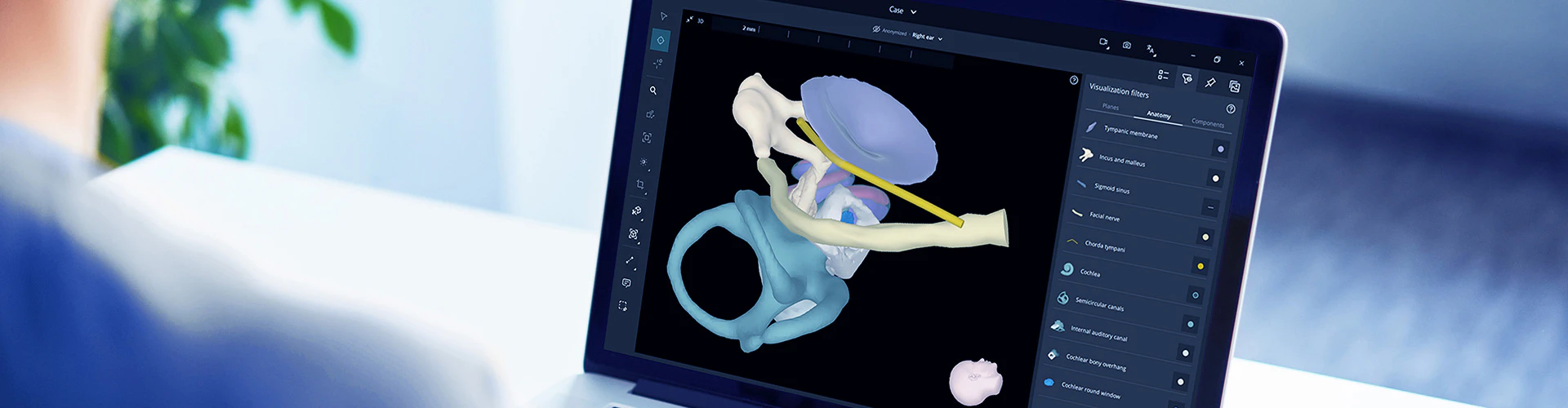The width and height of the screenshot is (1568, 408).
Task: Select the crop tool in left toolbar
Action: click(x=640, y=185)
